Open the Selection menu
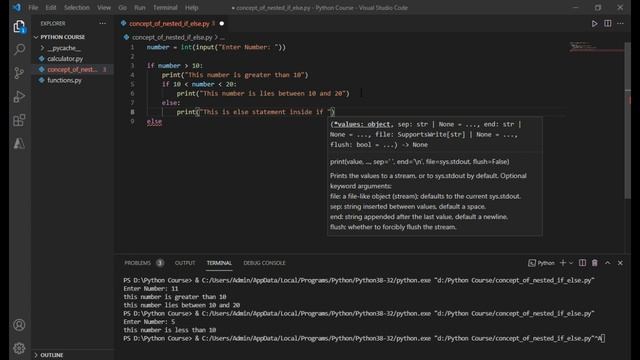This screenshot has height=360, width=640. click(x=77, y=7)
